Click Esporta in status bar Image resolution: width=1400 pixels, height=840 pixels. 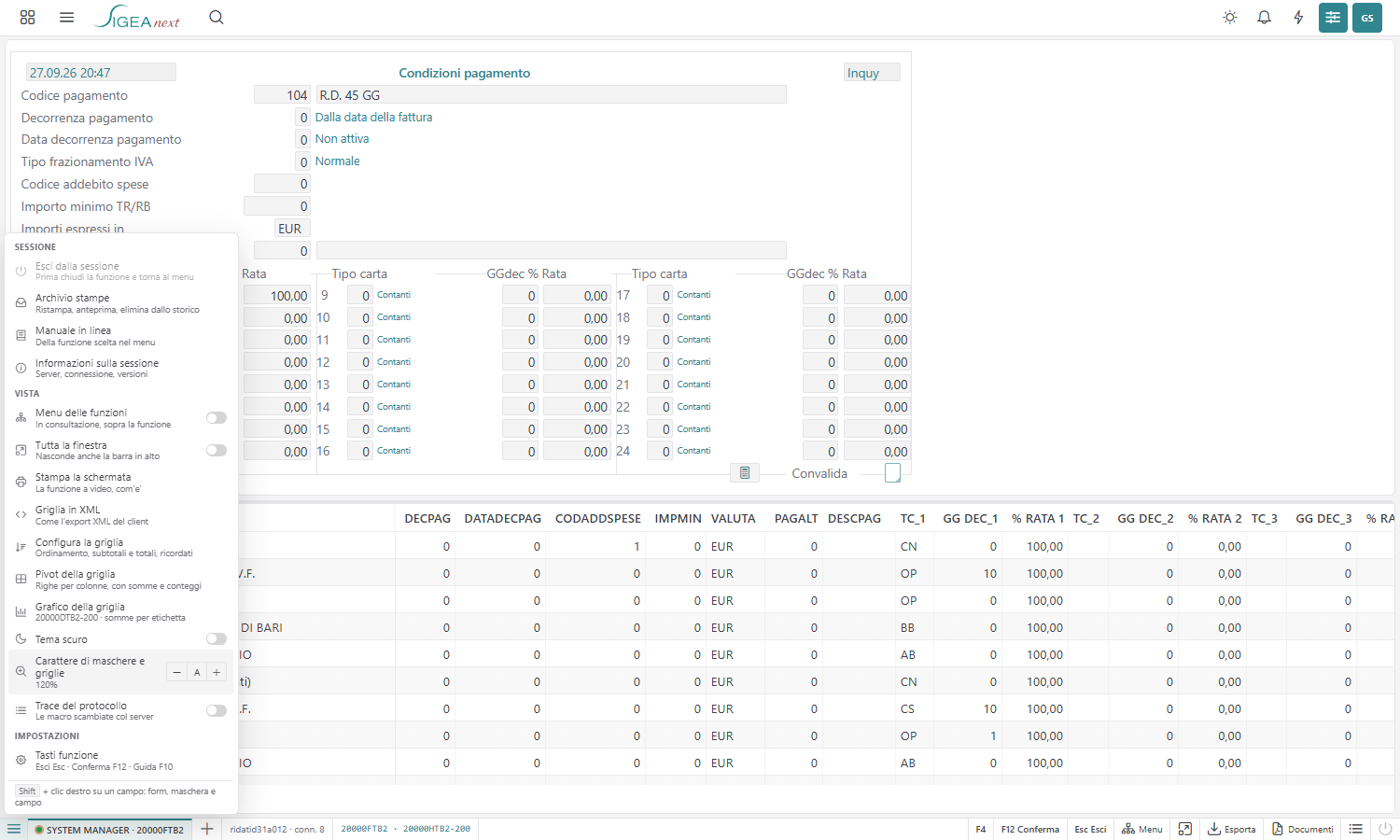(x=1231, y=829)
